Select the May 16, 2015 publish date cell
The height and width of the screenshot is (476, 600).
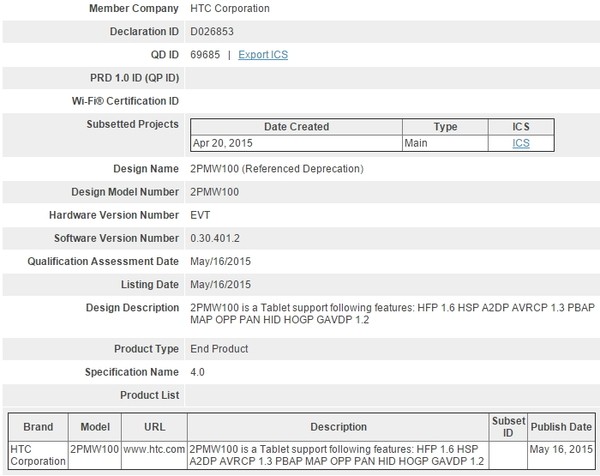pyautogui.click(x=561, y=446)
